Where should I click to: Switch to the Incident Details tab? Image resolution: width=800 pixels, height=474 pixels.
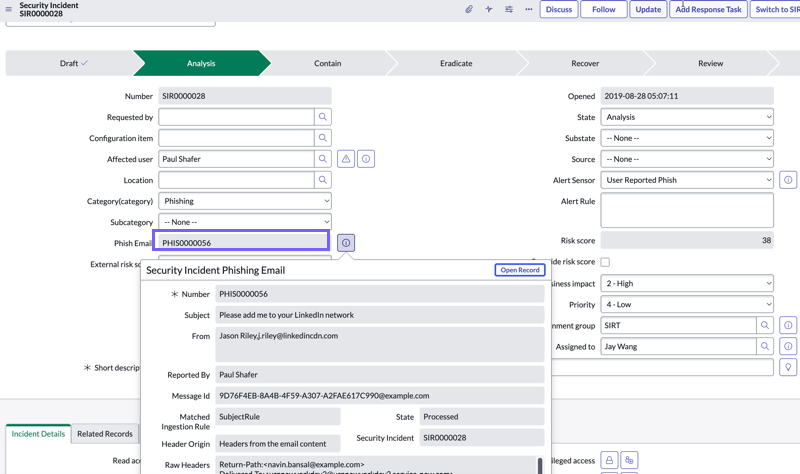point(38,434)
